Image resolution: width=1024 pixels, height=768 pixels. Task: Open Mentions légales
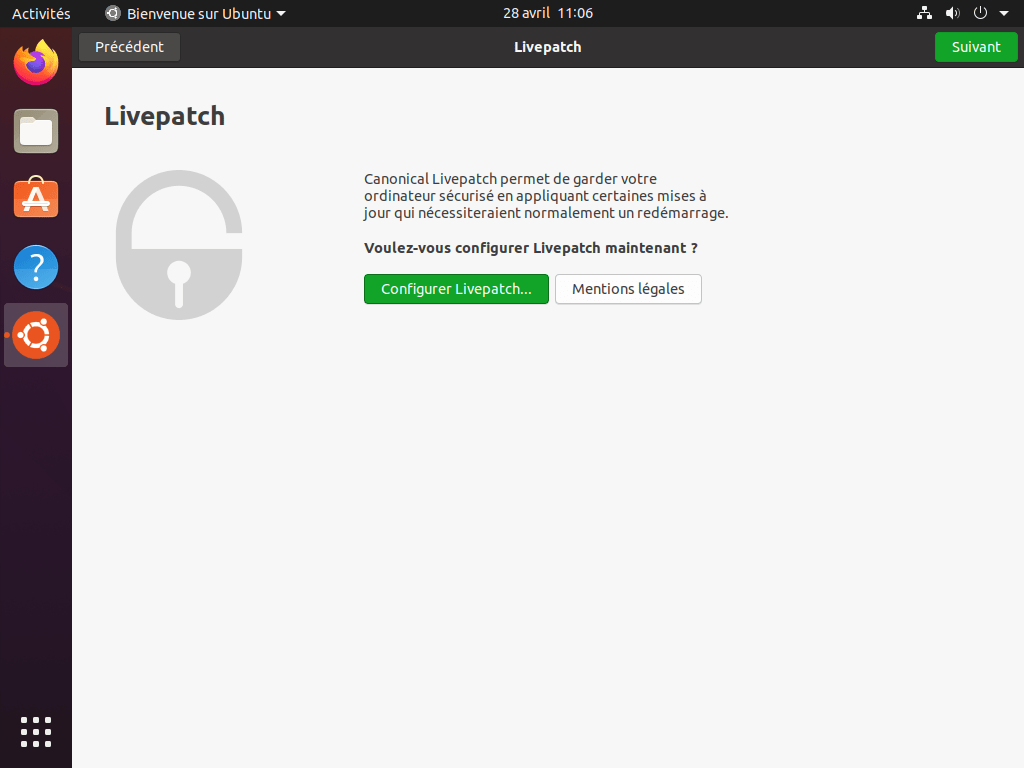coord(628,289)
